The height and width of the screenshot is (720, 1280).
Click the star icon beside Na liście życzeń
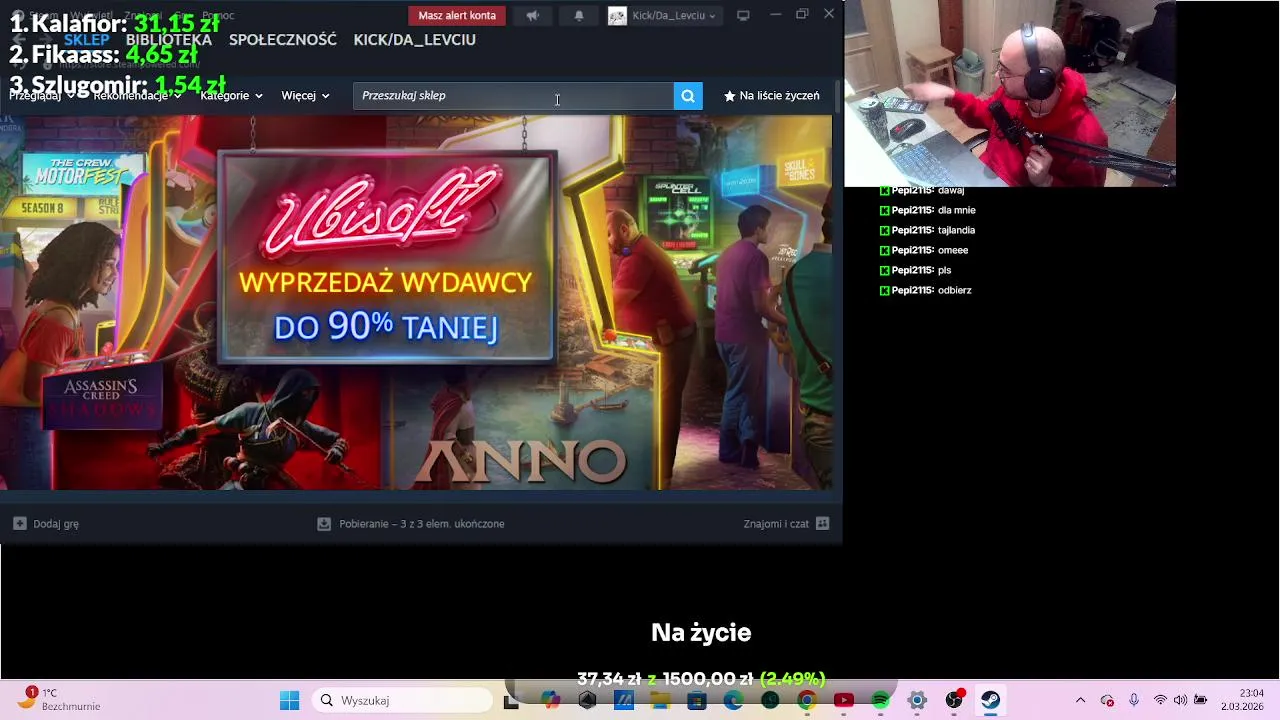tap(729, 96)
